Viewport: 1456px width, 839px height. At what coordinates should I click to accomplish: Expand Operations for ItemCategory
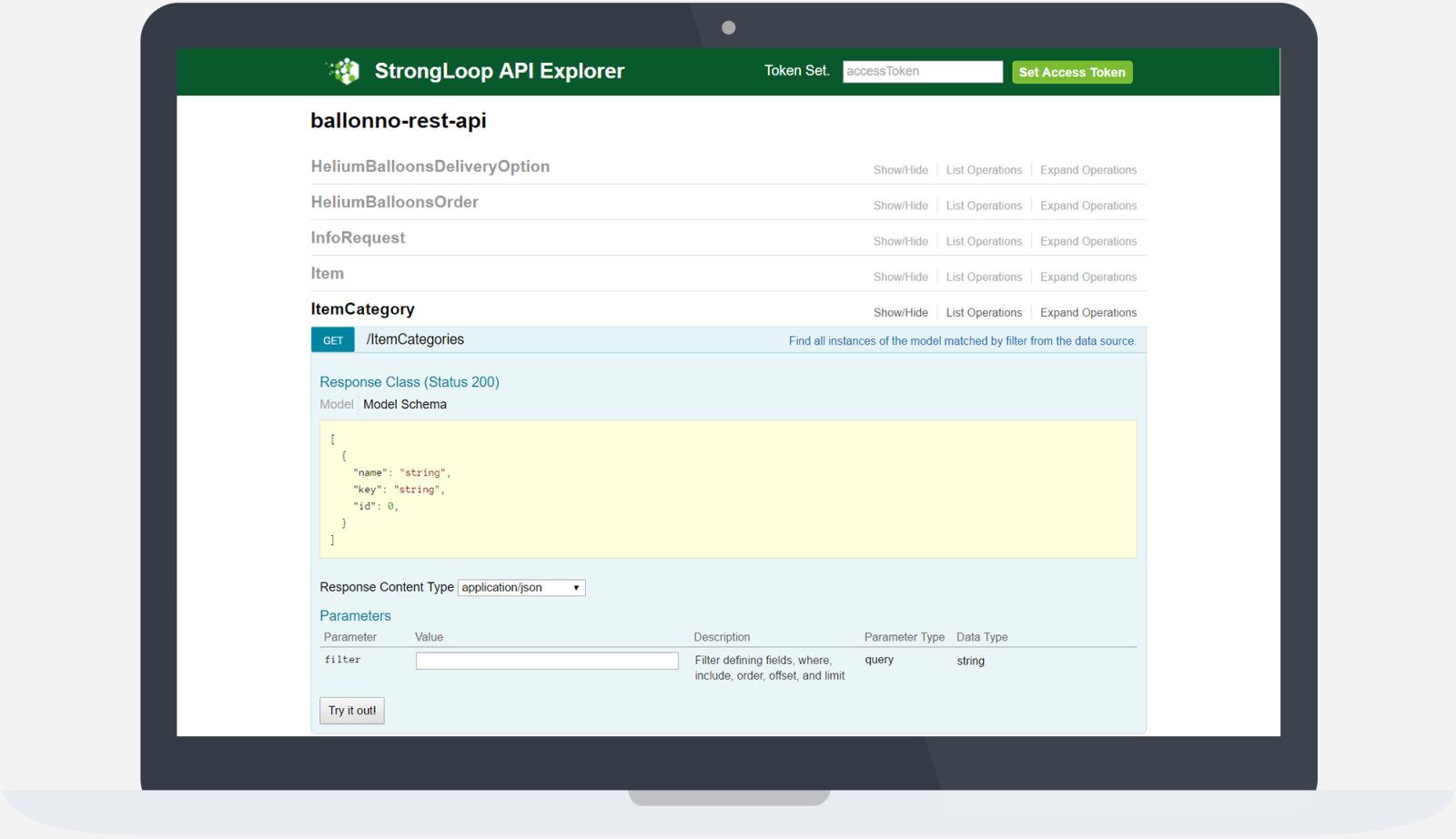point(1088,312)
